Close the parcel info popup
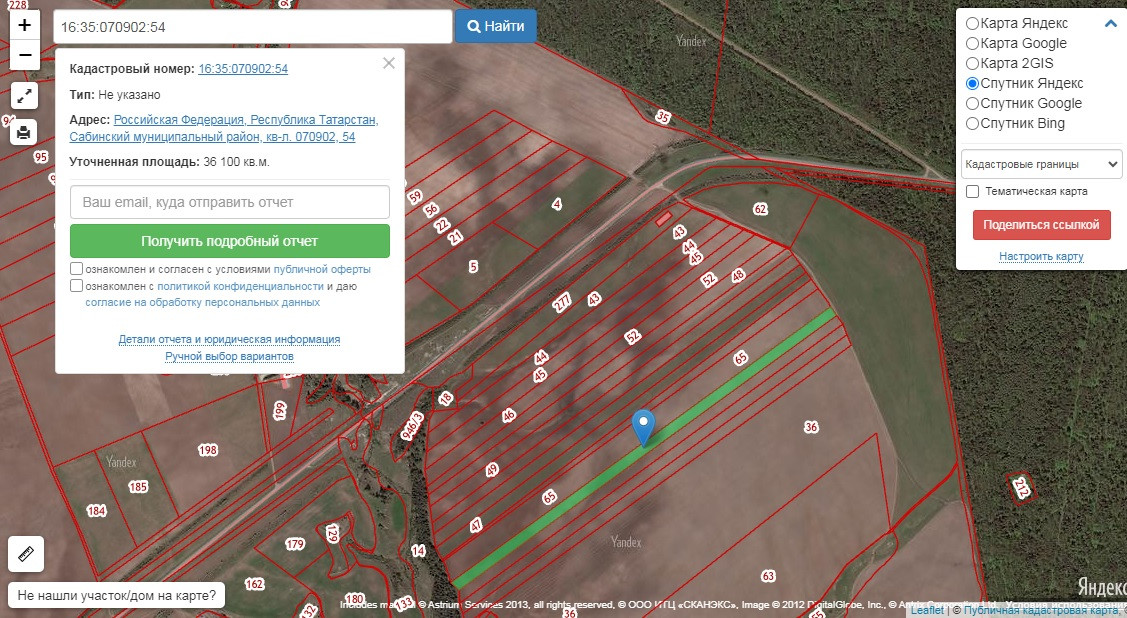Image resolution: width=1127 pixels, height=618 pixels. [389, 63]
